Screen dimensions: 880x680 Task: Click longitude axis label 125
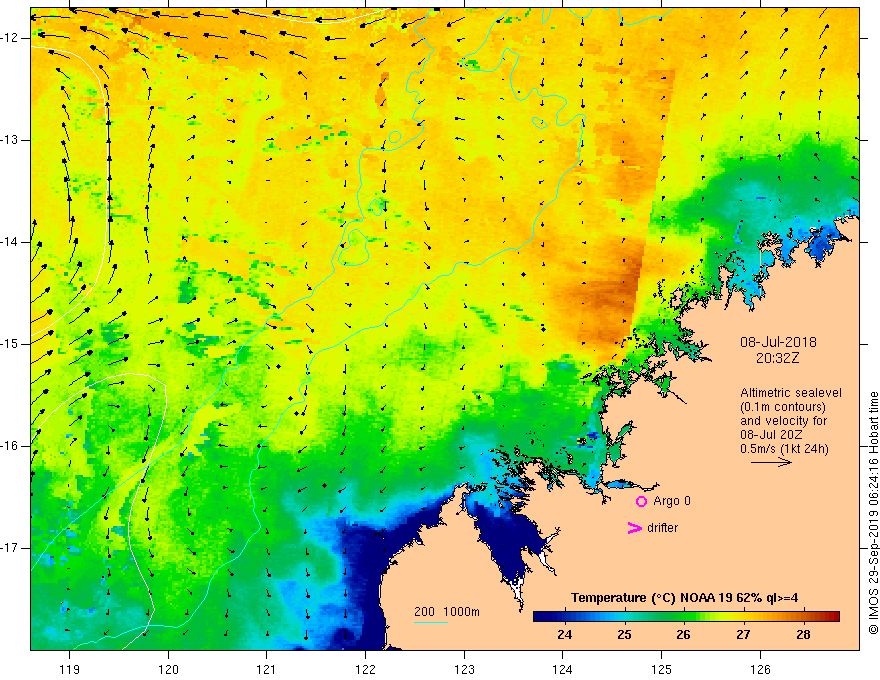click(662, 669)
